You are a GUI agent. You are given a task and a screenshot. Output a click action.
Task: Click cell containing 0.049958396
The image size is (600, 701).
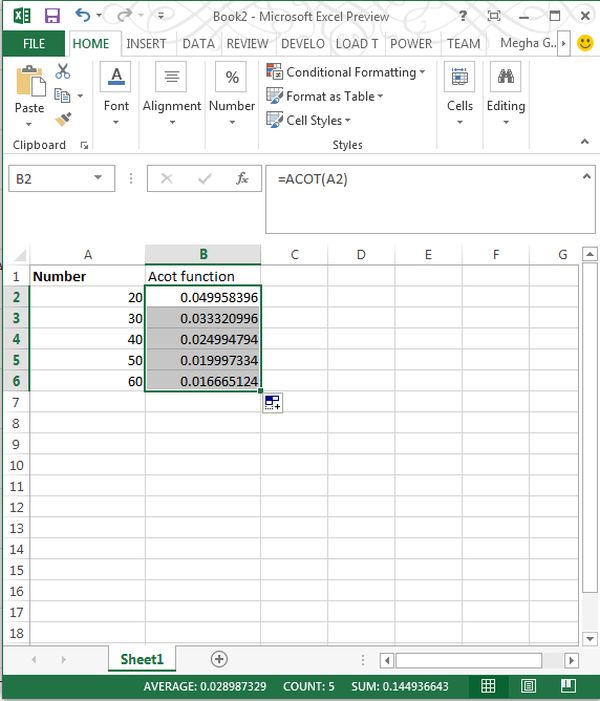203,297
